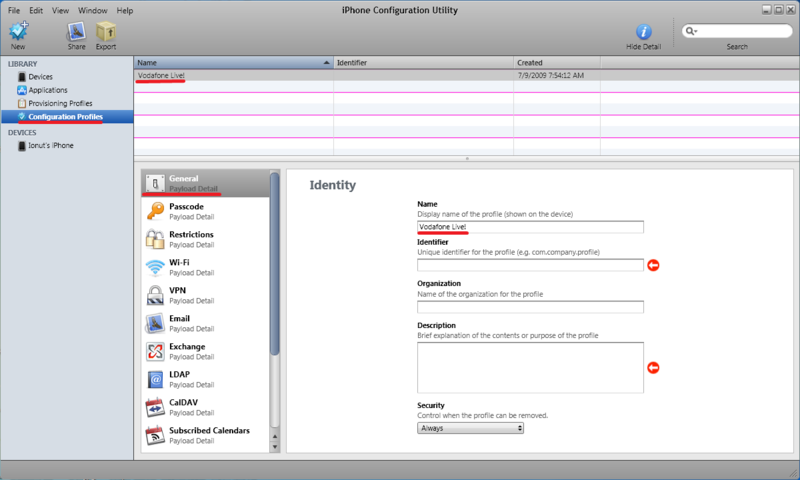
Task: Select Configuration Profiles in the sidebar
Action: coord(67,116)
